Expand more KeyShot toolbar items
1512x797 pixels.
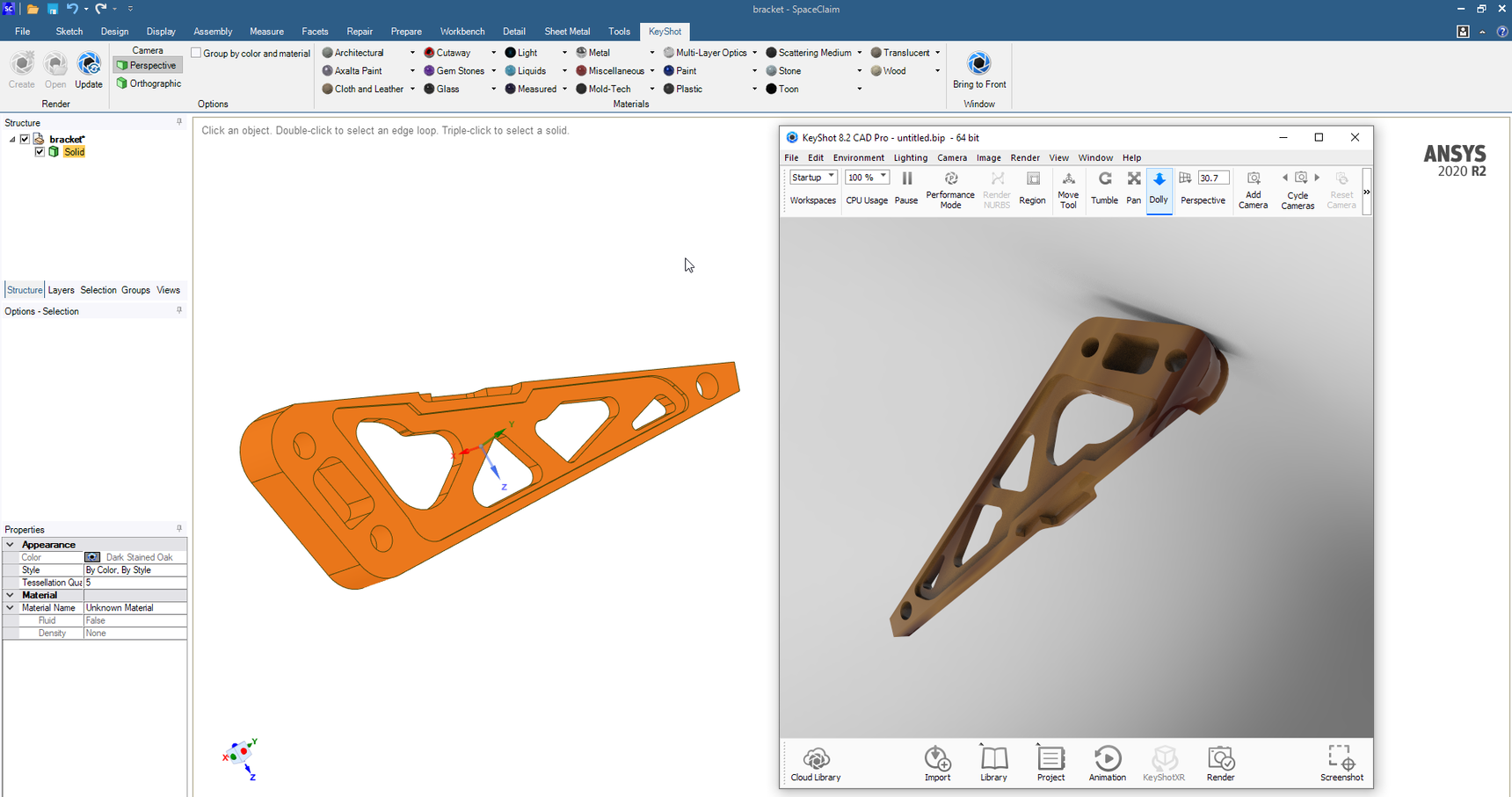[1366, 192]
